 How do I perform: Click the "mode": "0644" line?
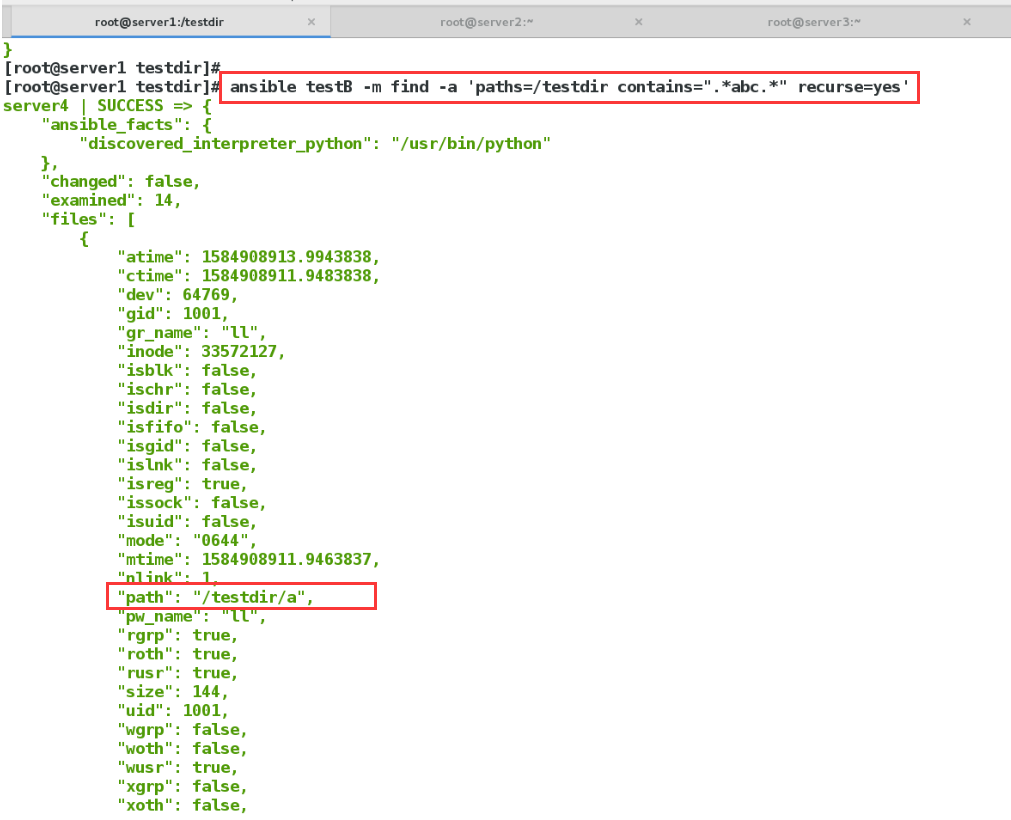(187, 541)
